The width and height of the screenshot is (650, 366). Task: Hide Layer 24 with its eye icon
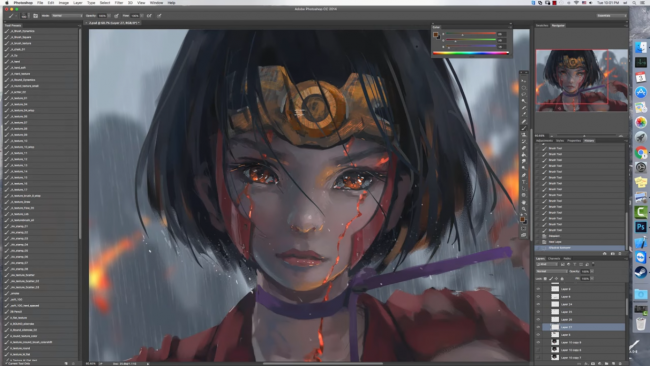[538, 304]
